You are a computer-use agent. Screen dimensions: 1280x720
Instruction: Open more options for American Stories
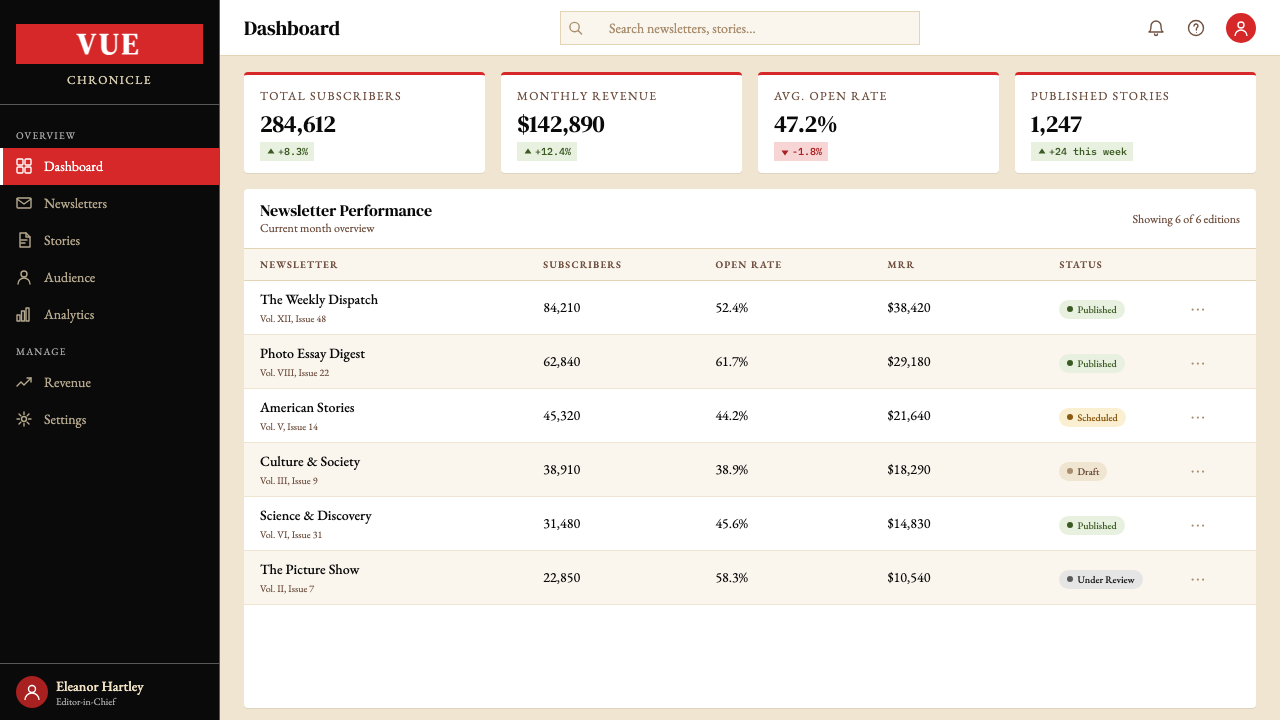[x=1198, y=417]
